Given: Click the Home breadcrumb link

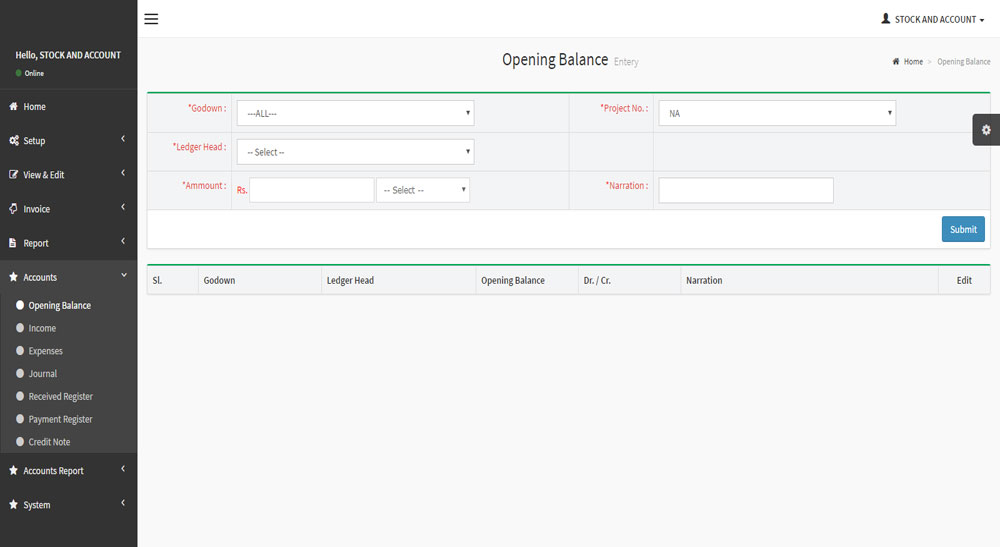Looking at the screenshot, I should pyautogui.click(x=913, y=62).
